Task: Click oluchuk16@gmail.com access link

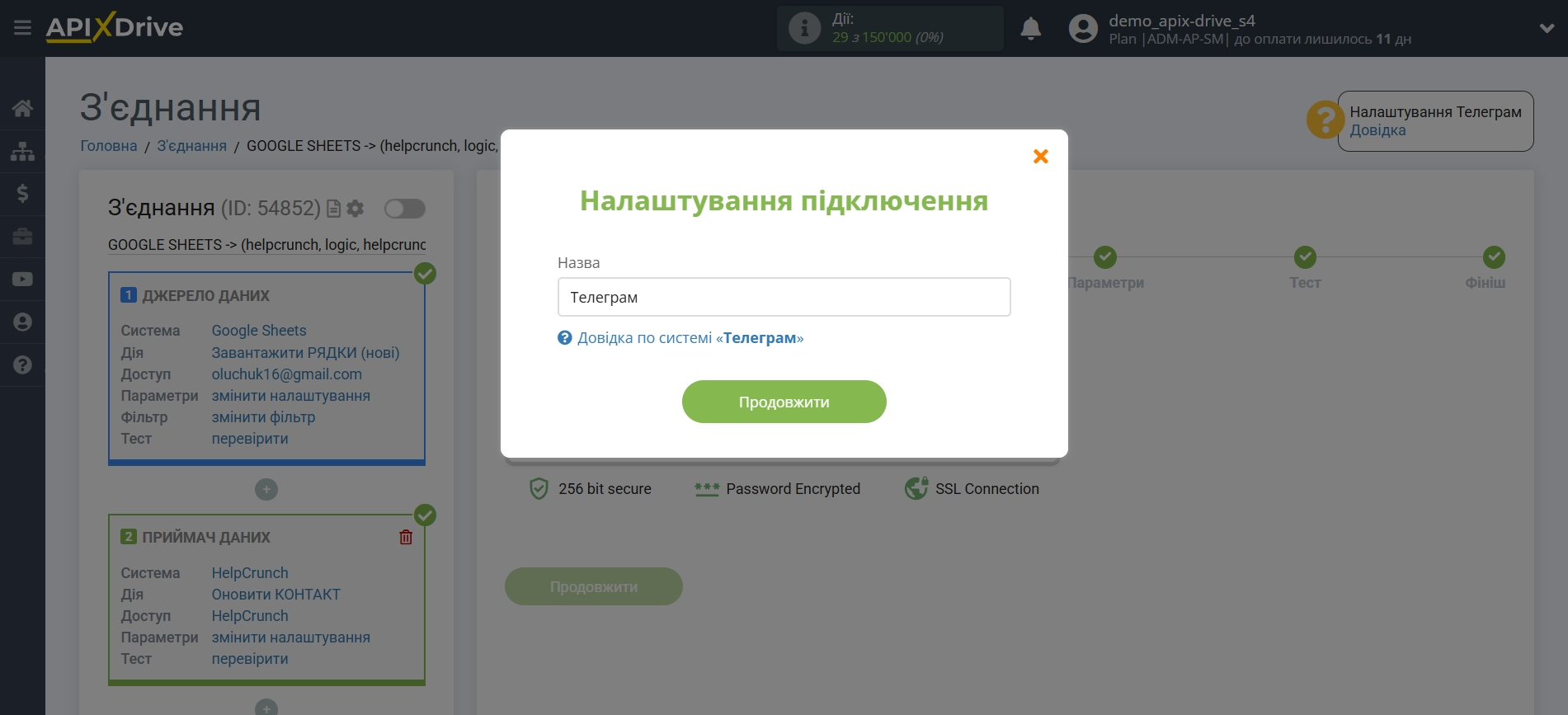Action: 286,374
